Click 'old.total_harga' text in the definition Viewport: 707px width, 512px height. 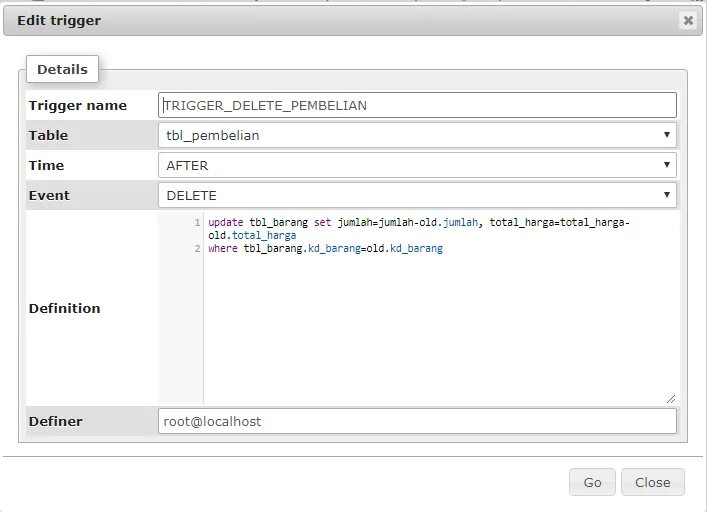(252, 235)
